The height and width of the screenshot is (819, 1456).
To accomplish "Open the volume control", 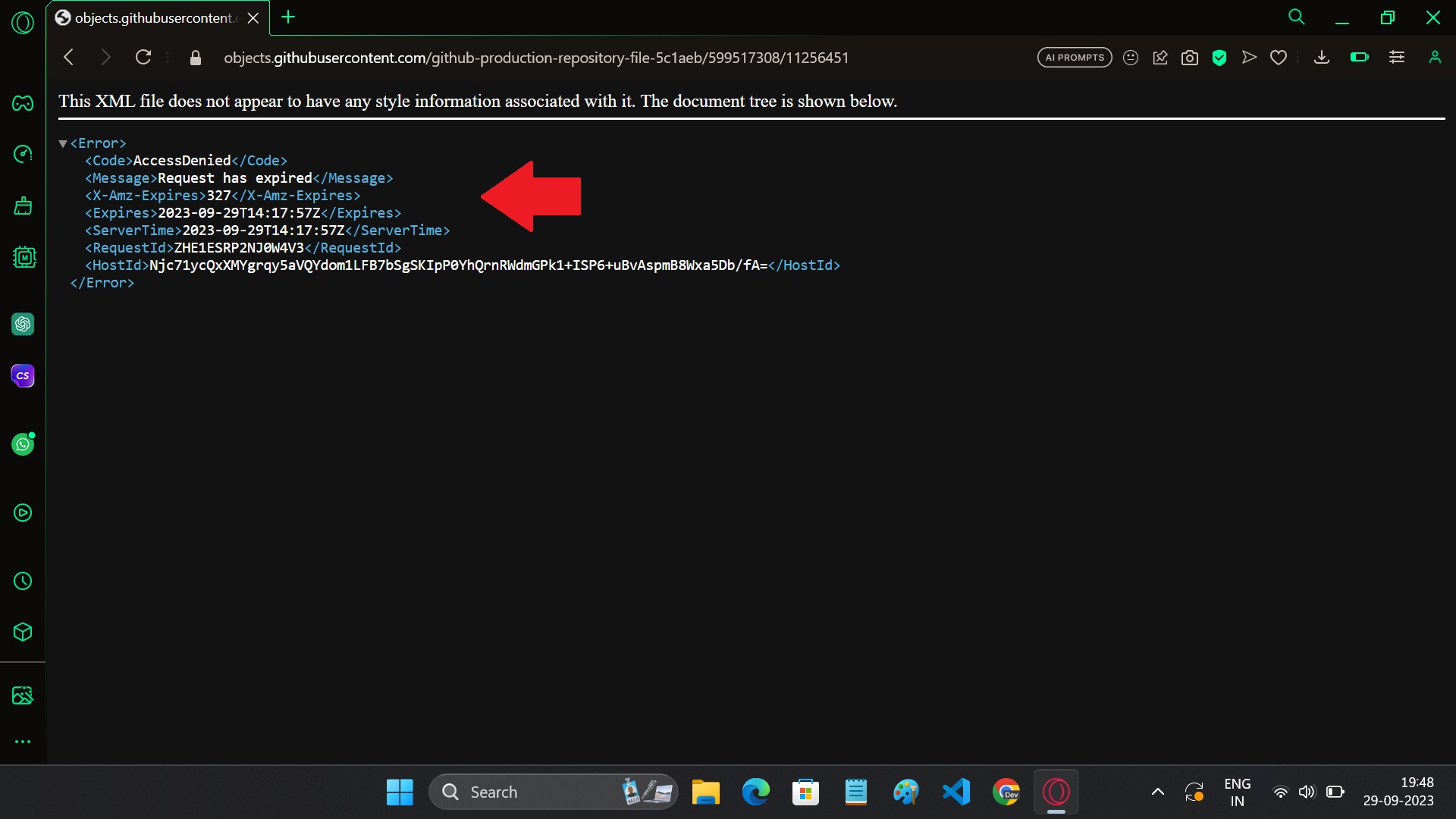I will pos(1307,792).
